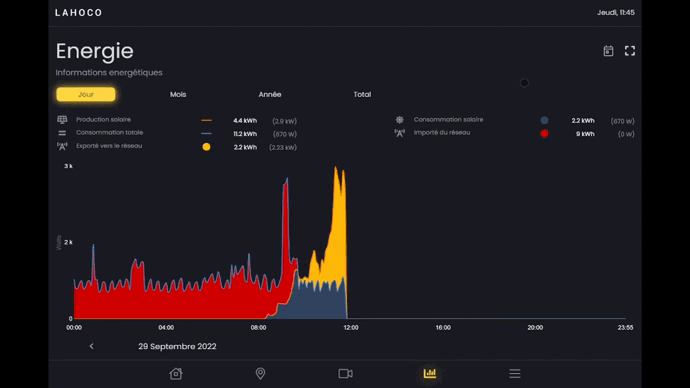Switch to the Mois tab

[178, 95]
